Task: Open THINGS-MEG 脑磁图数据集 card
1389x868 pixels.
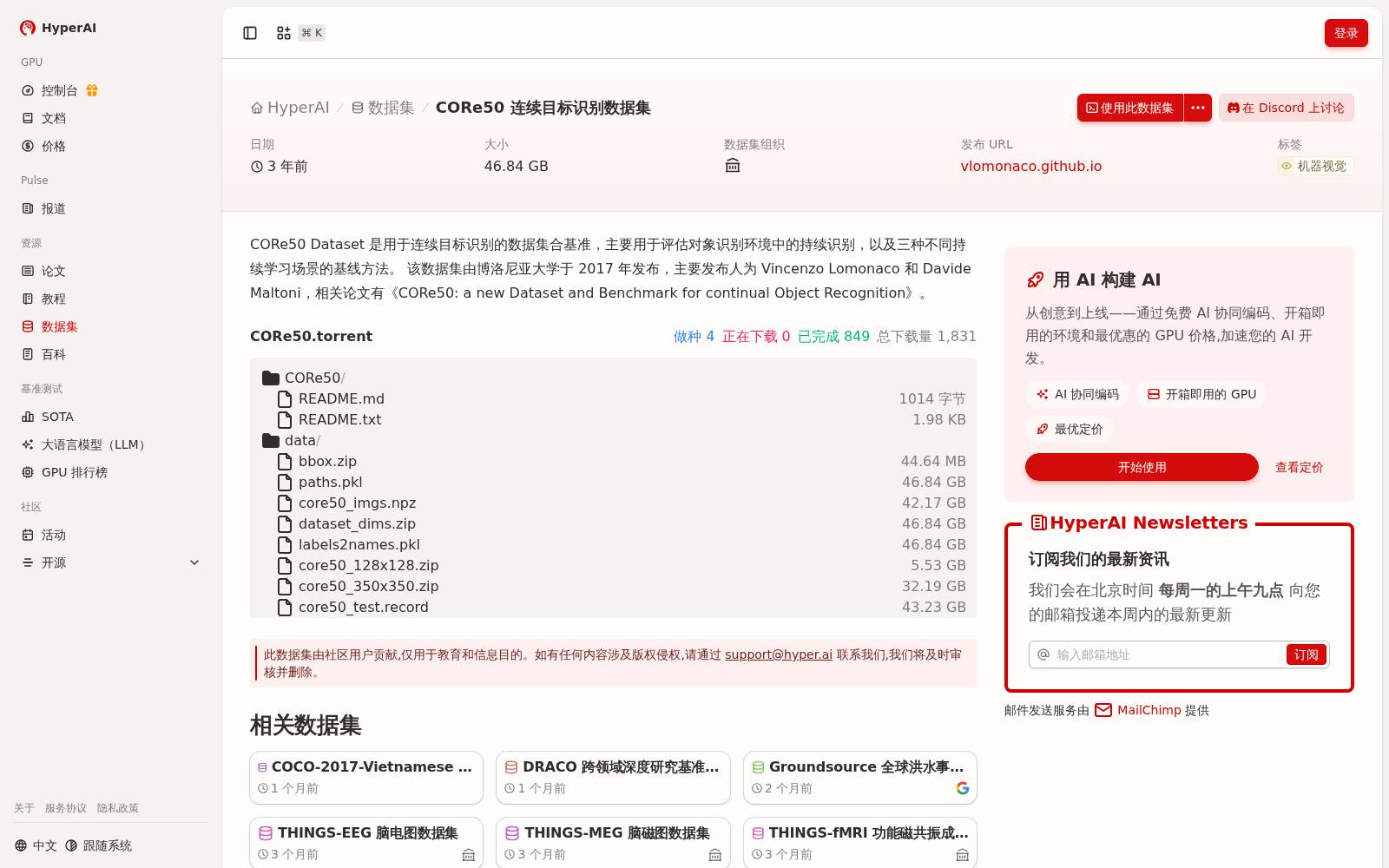Action: pos(613,843)
